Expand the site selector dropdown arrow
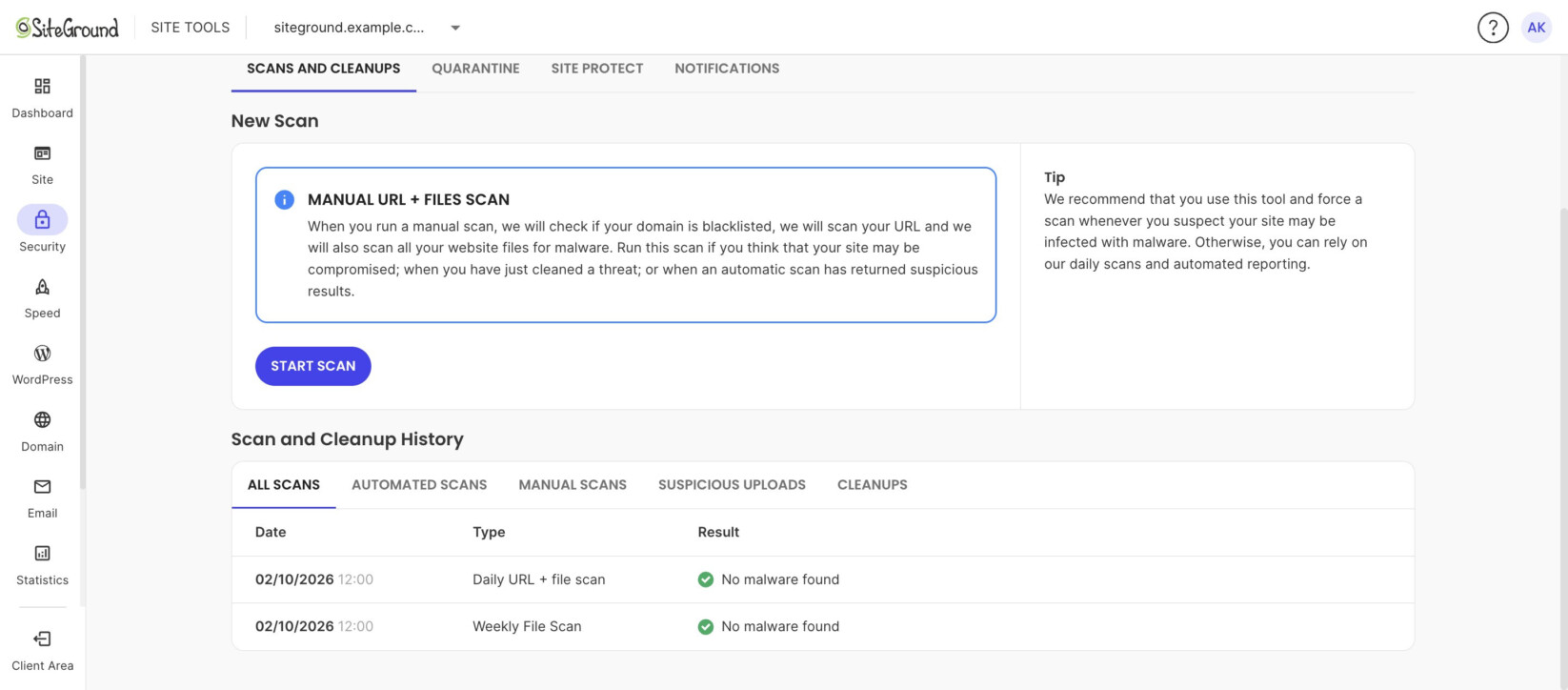Viewport: 1568px width, 690px height. pyautogui.click(x=455, y=28)
